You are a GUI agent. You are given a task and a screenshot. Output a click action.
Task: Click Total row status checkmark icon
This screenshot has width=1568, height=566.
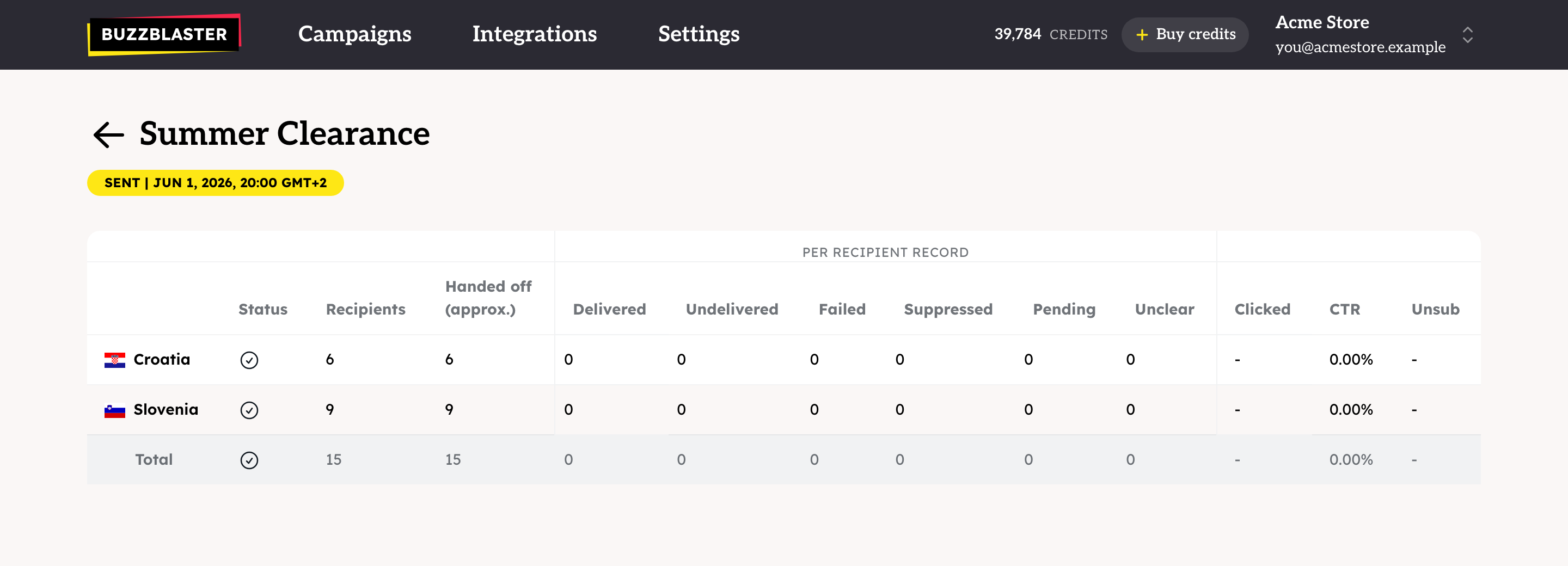(249, 460)
